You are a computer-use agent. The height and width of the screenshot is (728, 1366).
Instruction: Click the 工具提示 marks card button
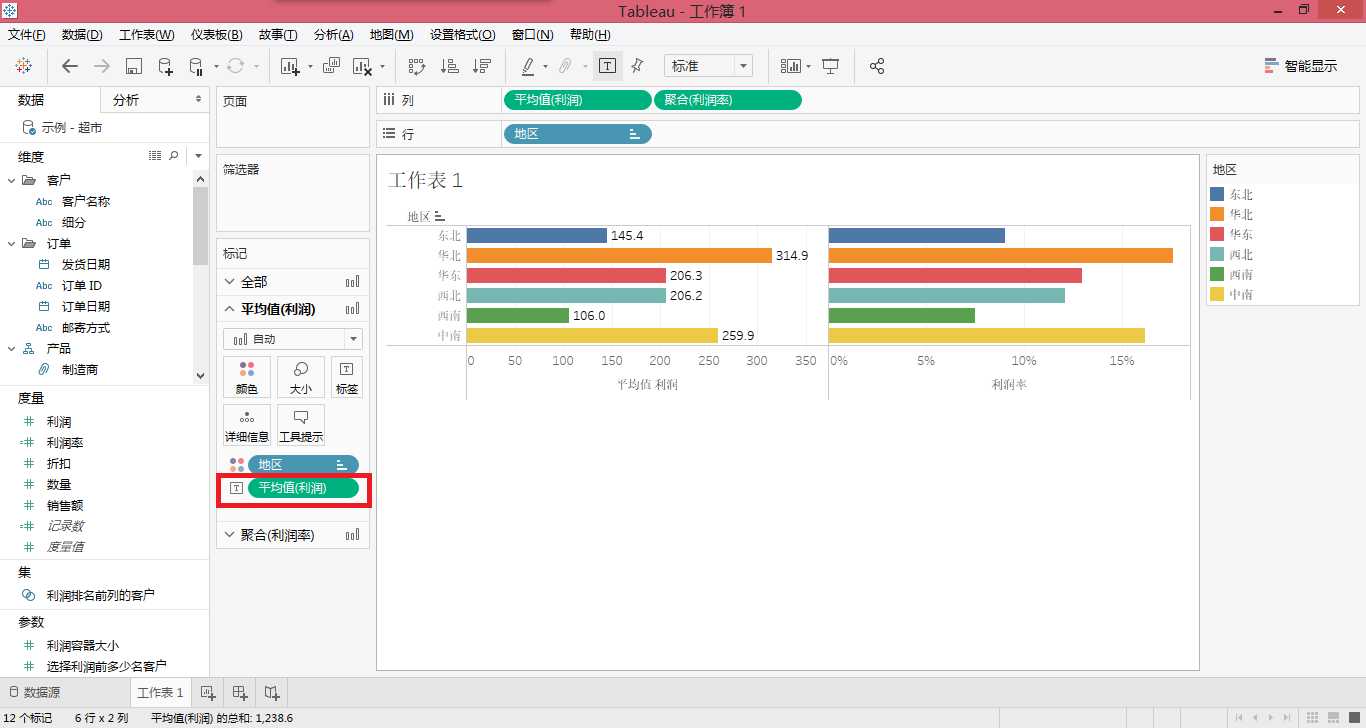tap(300, 425)
